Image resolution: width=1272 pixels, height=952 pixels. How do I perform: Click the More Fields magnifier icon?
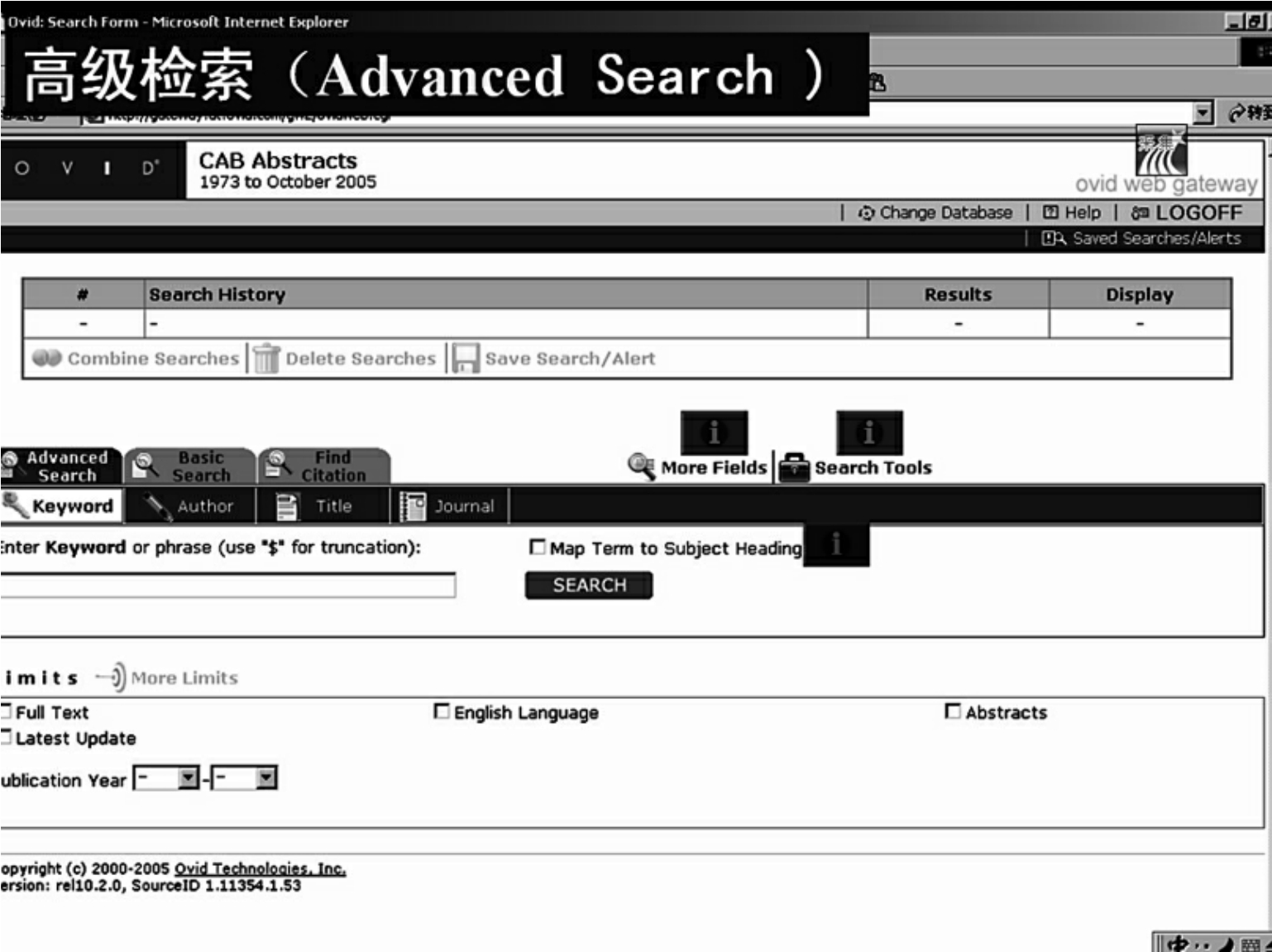pos(642,466)
